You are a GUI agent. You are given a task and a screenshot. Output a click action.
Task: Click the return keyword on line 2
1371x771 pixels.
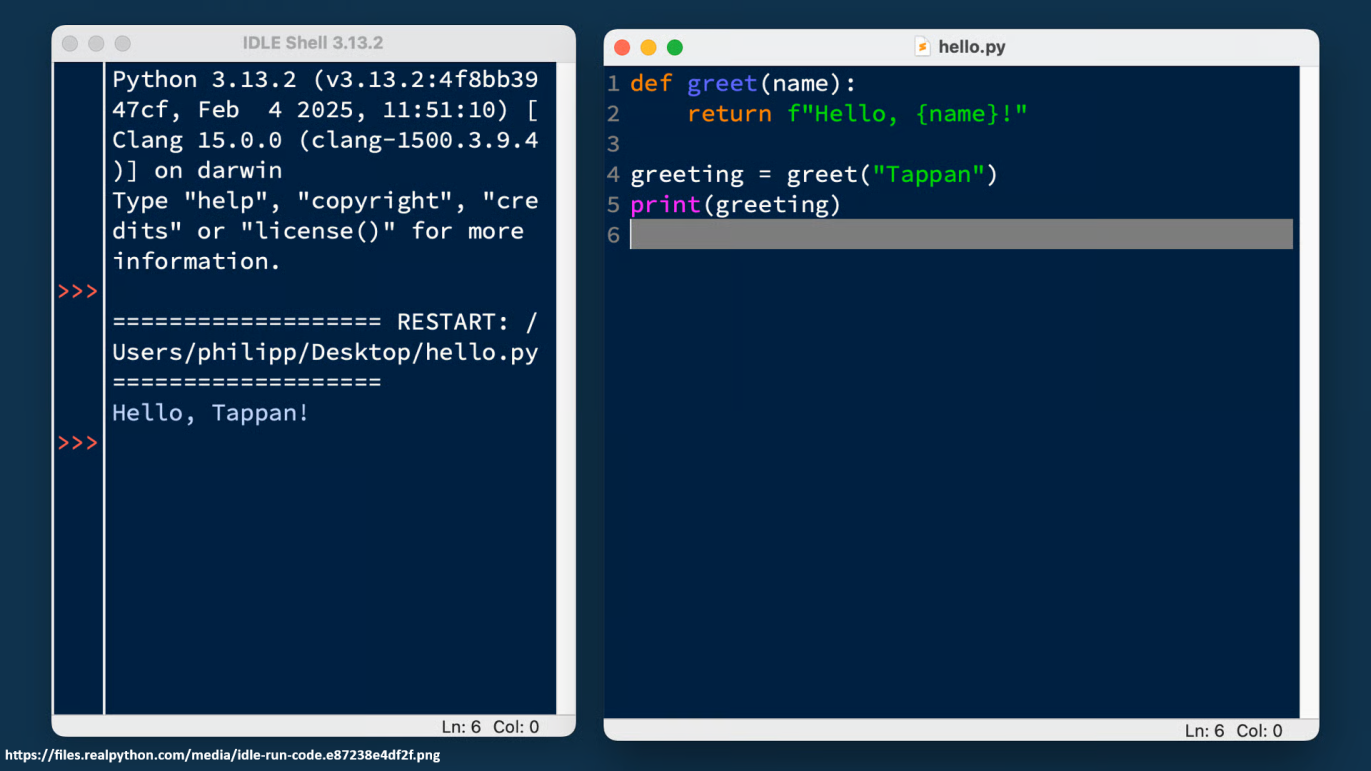click(729, 114)
